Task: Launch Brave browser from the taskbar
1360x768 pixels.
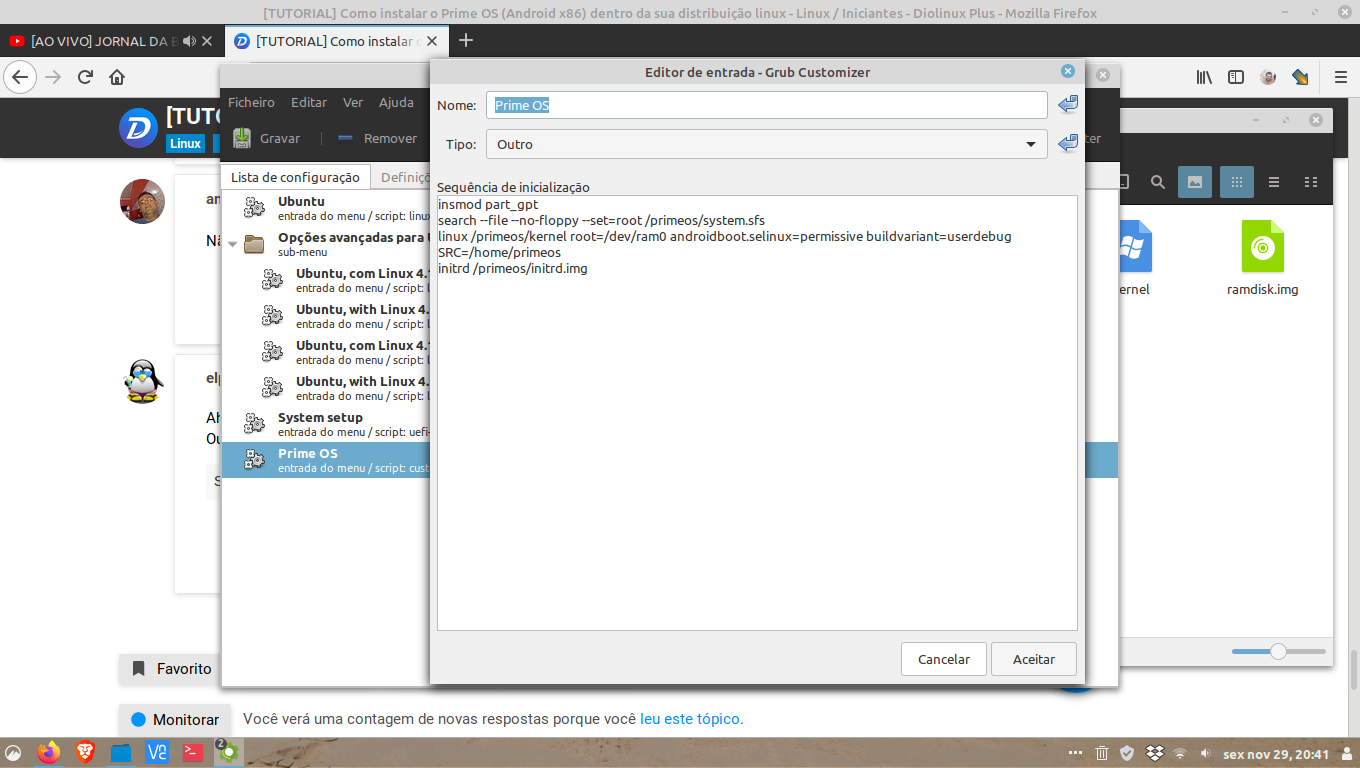Action: point(86,752)
